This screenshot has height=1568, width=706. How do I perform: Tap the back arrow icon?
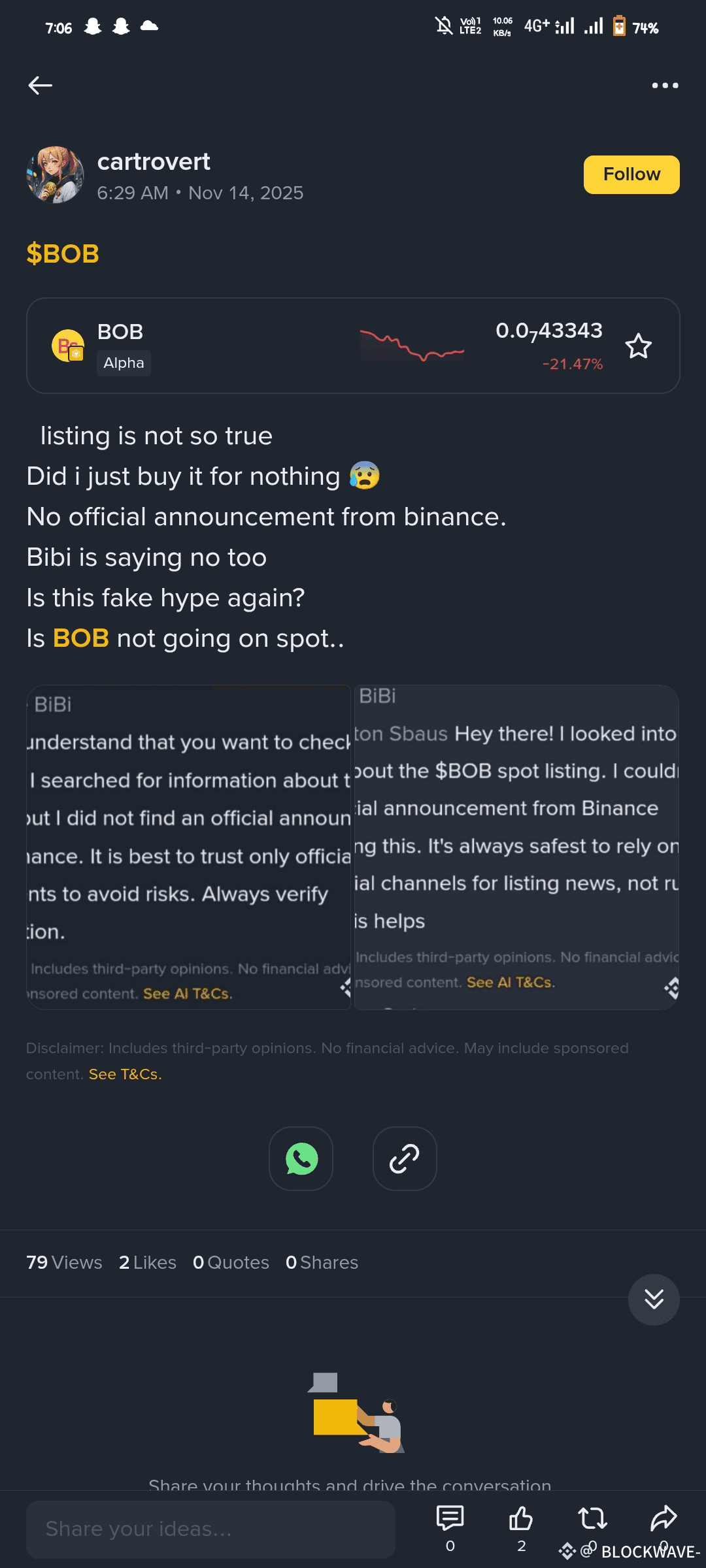41,86
